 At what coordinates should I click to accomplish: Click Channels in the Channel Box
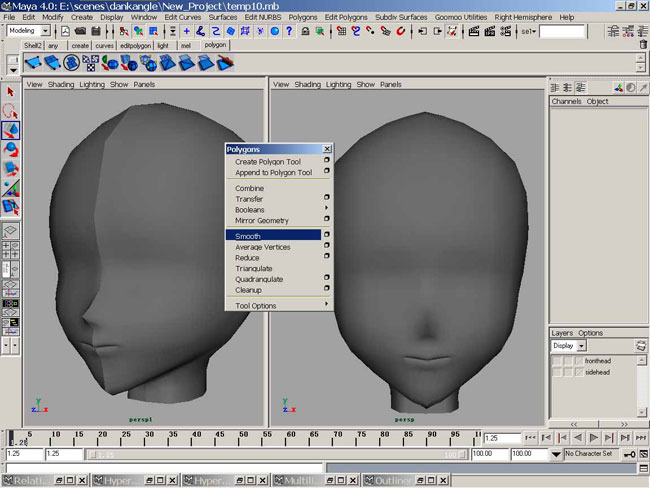pos(566,101)
